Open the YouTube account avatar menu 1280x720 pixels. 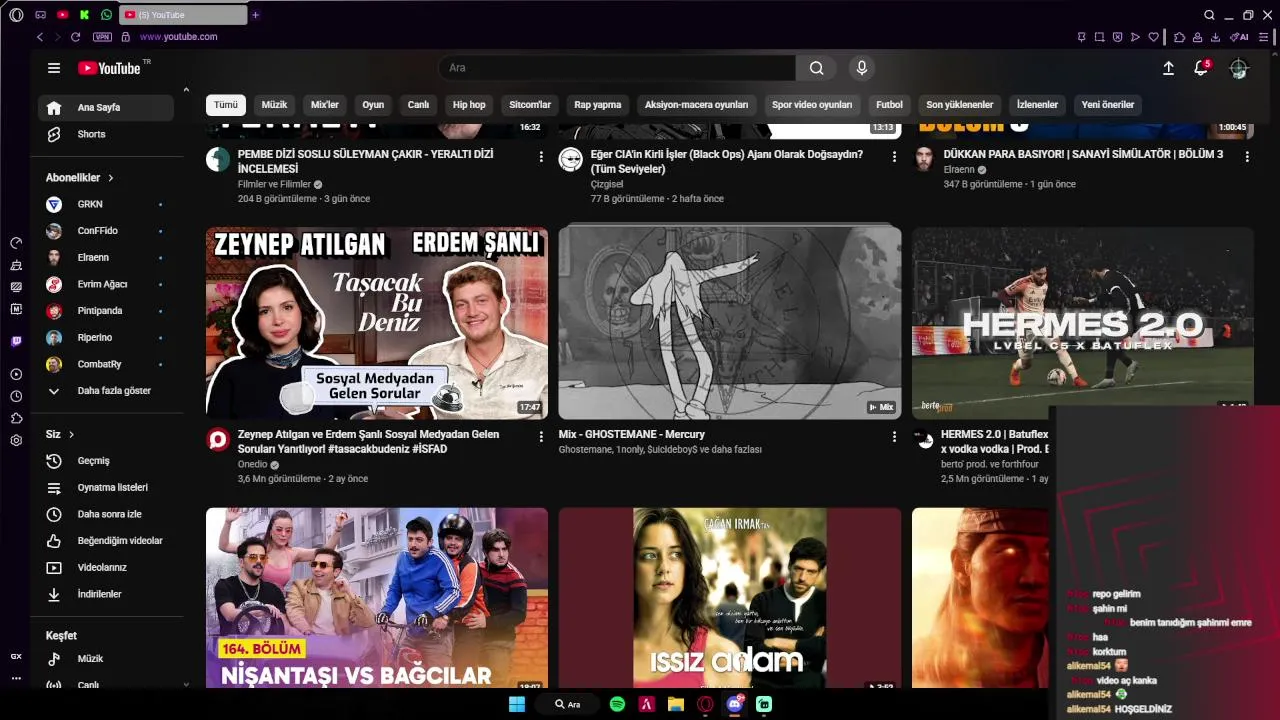click(1239, 68)
